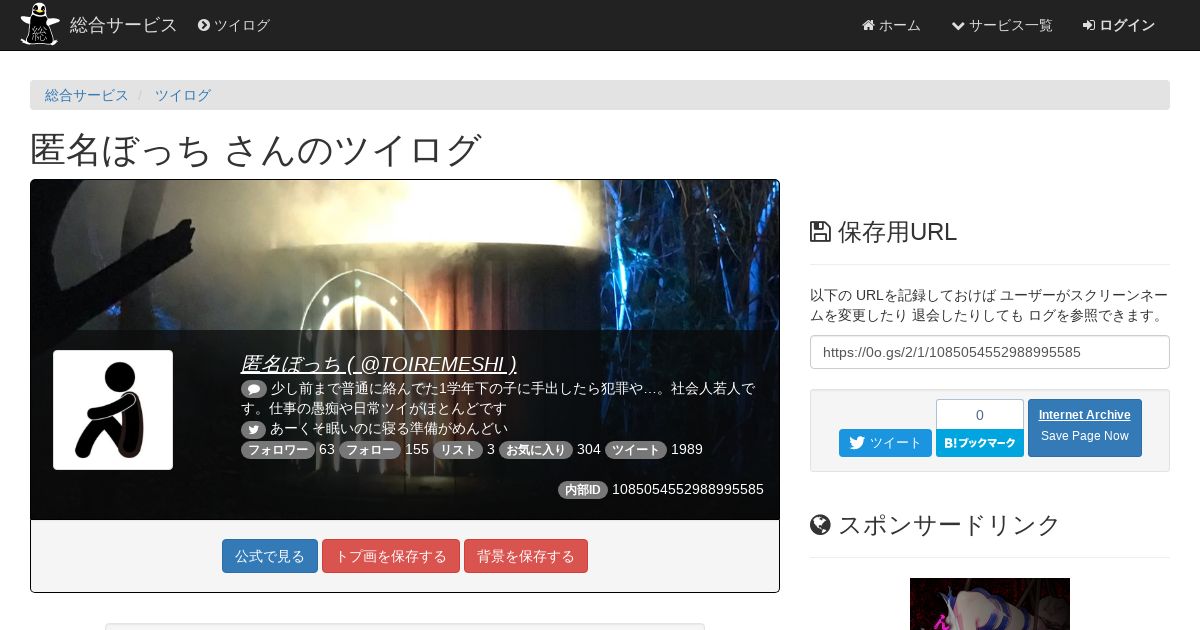Click the ツイート count badge
The height and width of the screenshot is (630, 1200).
click(636, 450)
